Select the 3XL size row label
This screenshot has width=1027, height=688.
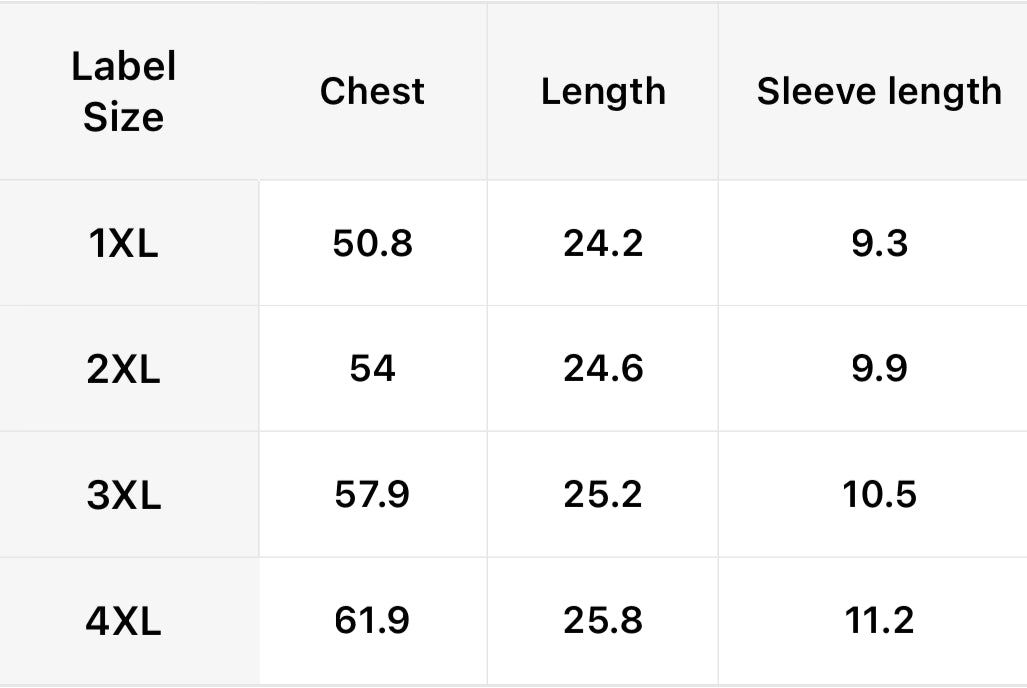(124, 496)
